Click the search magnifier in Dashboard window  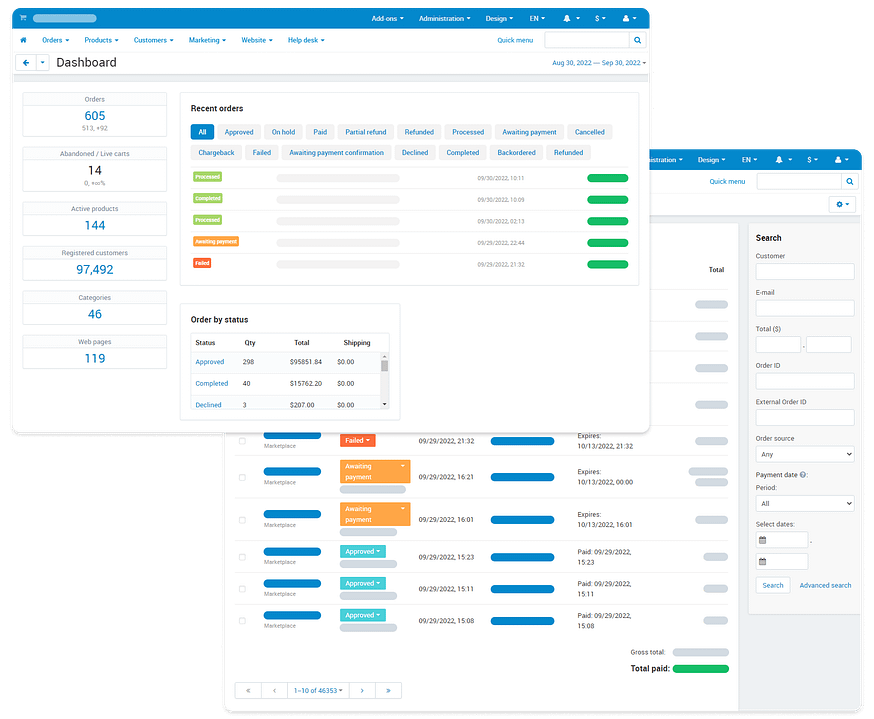point(638,40)
